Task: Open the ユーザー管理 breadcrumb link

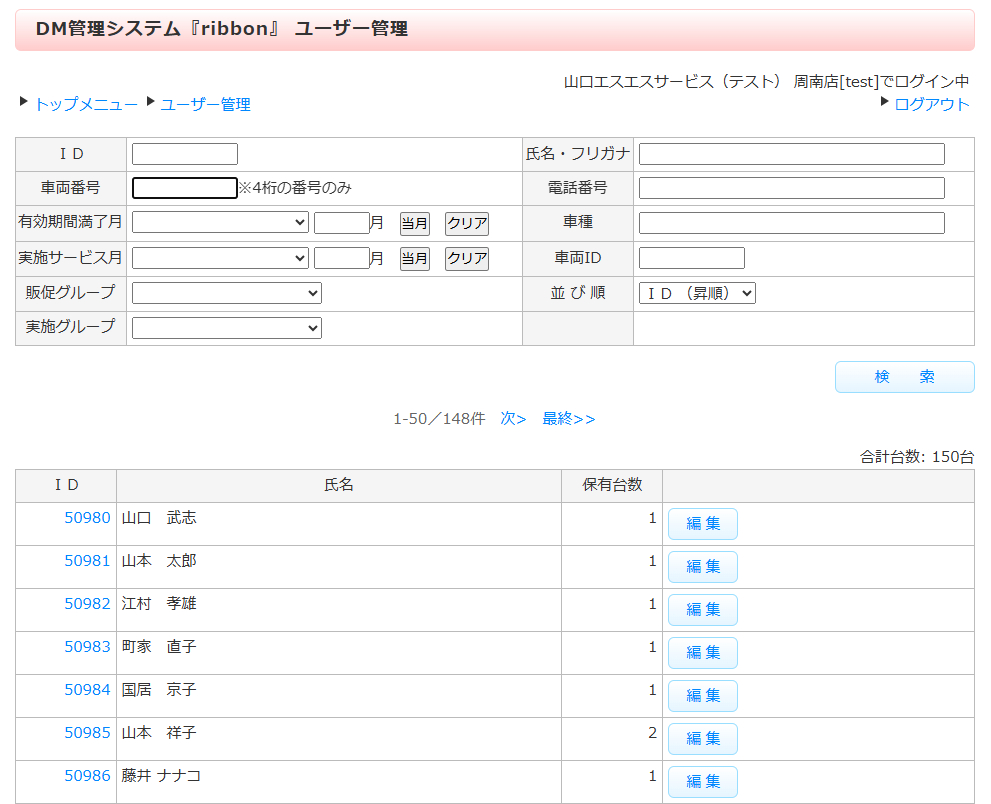Action: pos(205,104)
